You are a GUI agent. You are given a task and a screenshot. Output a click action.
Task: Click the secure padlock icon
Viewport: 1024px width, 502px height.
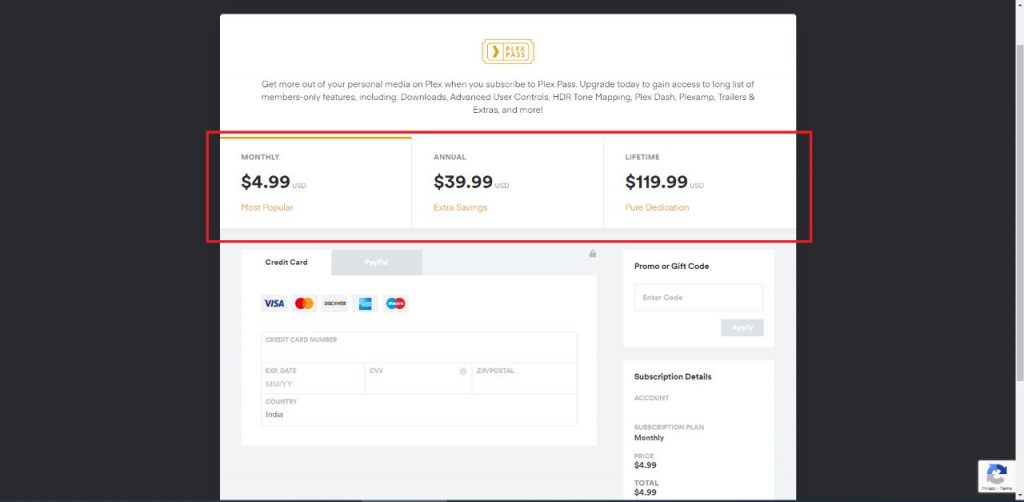click(x=592, y=253)
